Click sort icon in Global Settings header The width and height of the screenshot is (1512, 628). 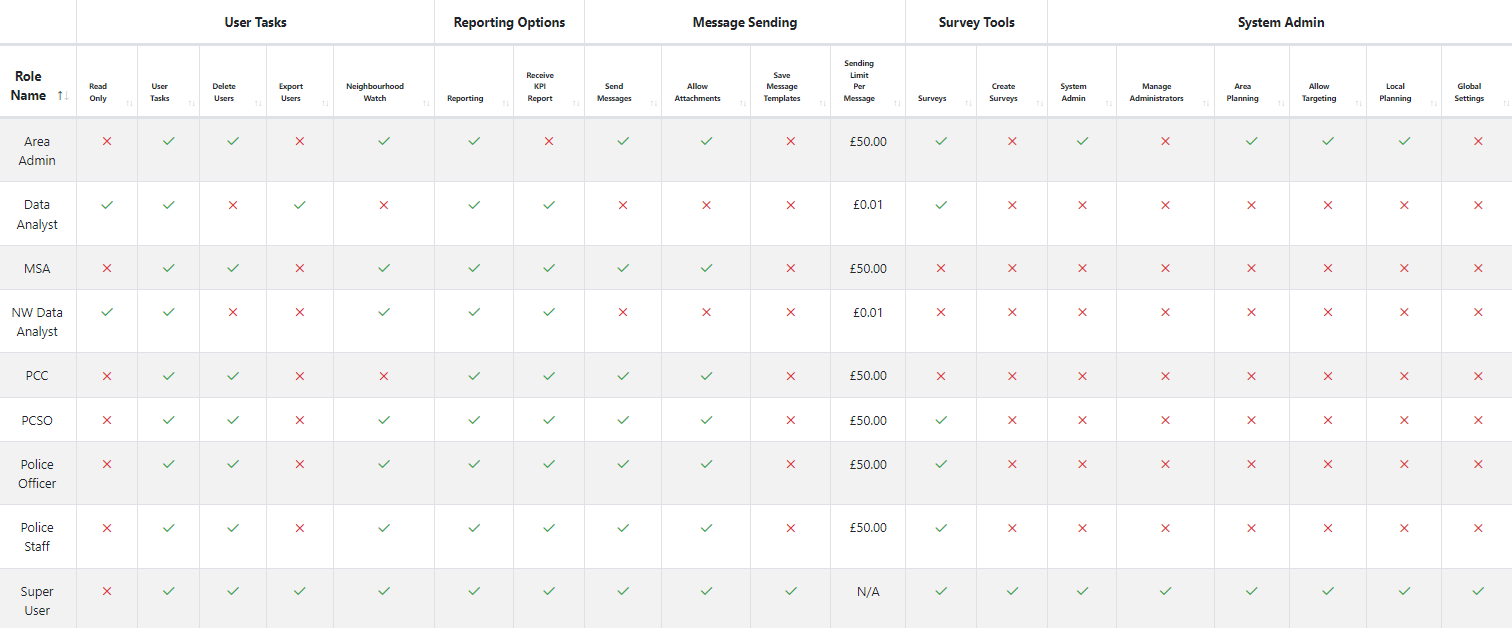click(x=1503, y=103)
